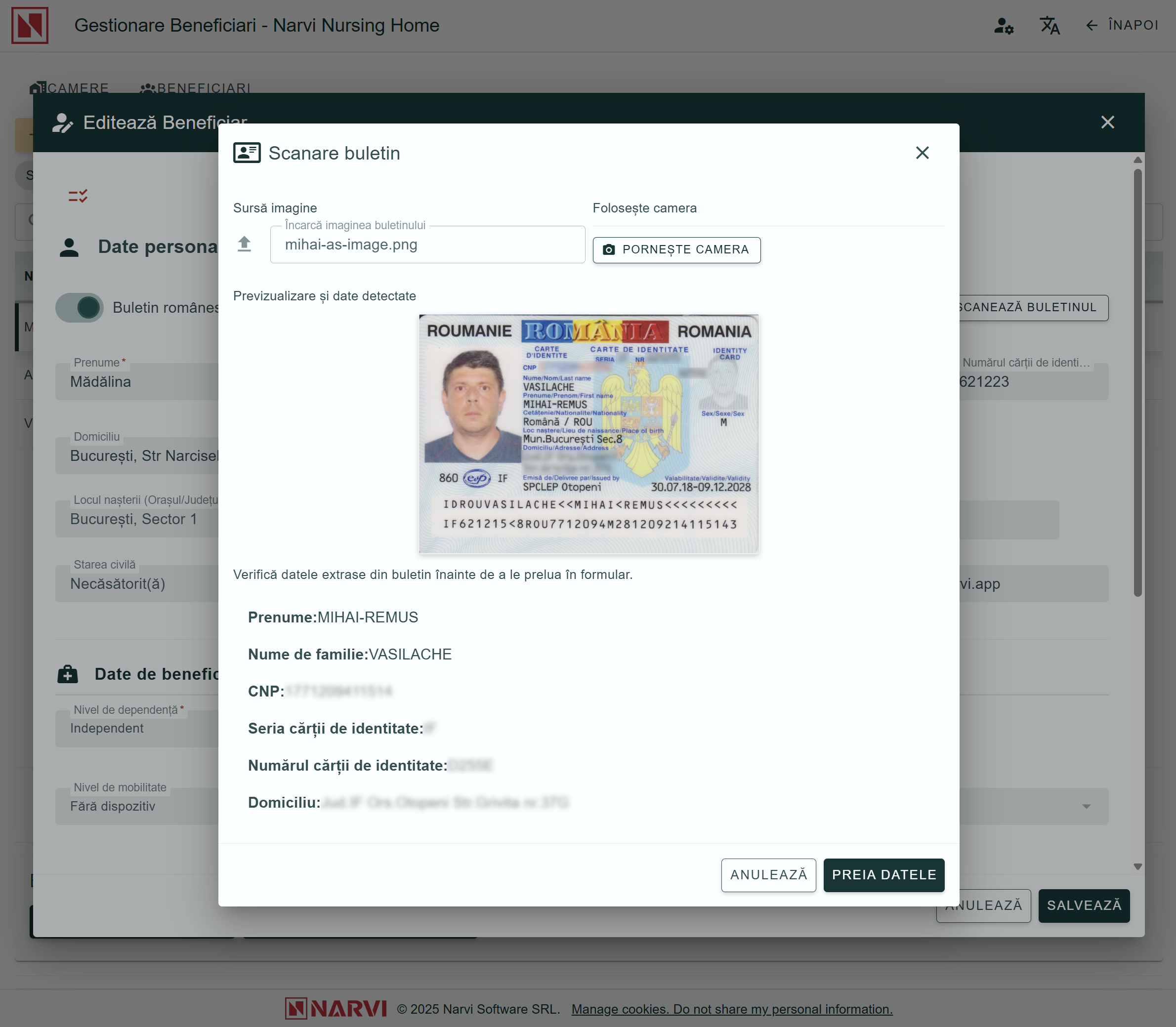This screenshot has width=1176, height=1027.
Task: Click the edit-person icon beside Editează Beneficiar
Action: point(64,122)
